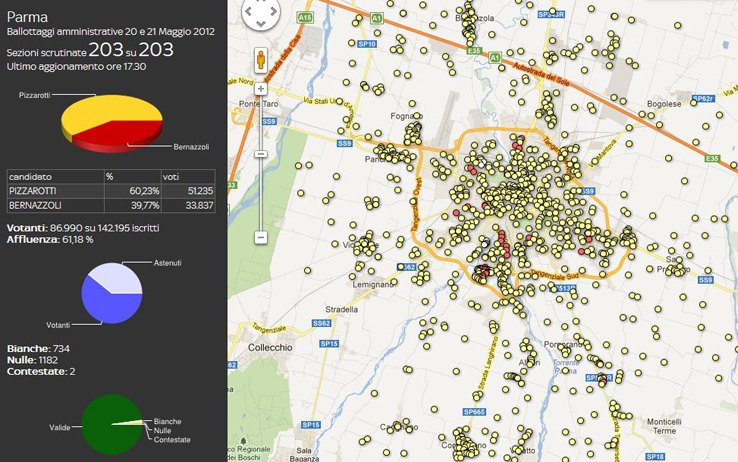The image size is (738, 462).
Task: Pick the Street View pegman icon
Action: 261,60
